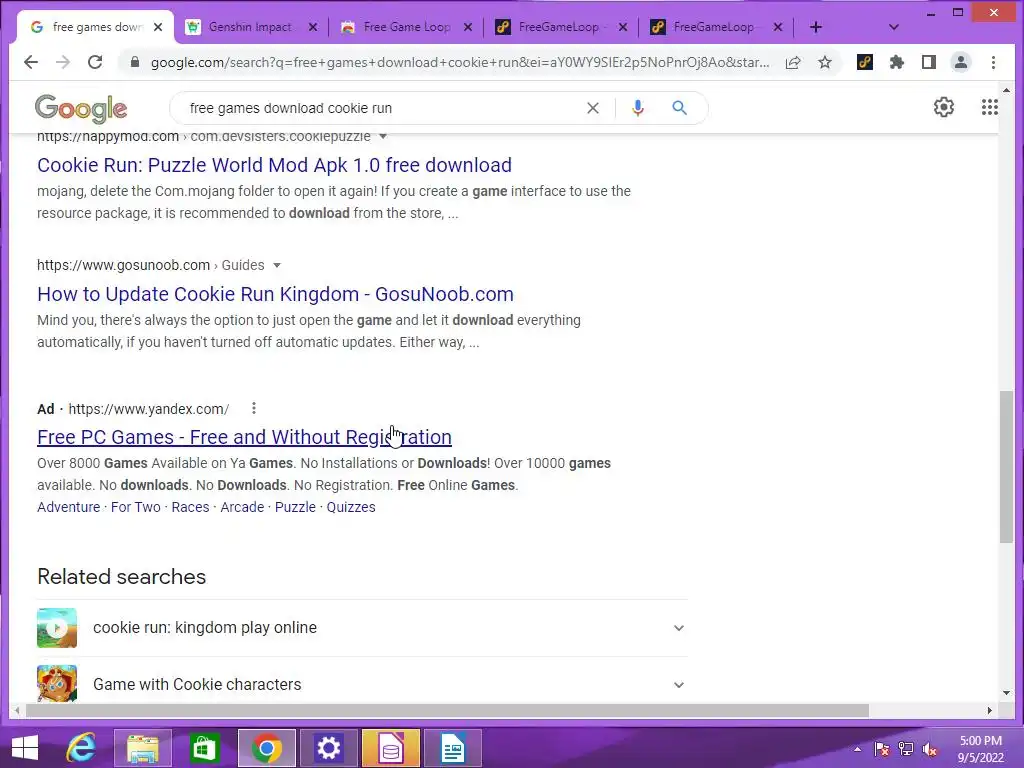
Task: Launch Internet Explorer from taskbar
Action: coord(82,748)
